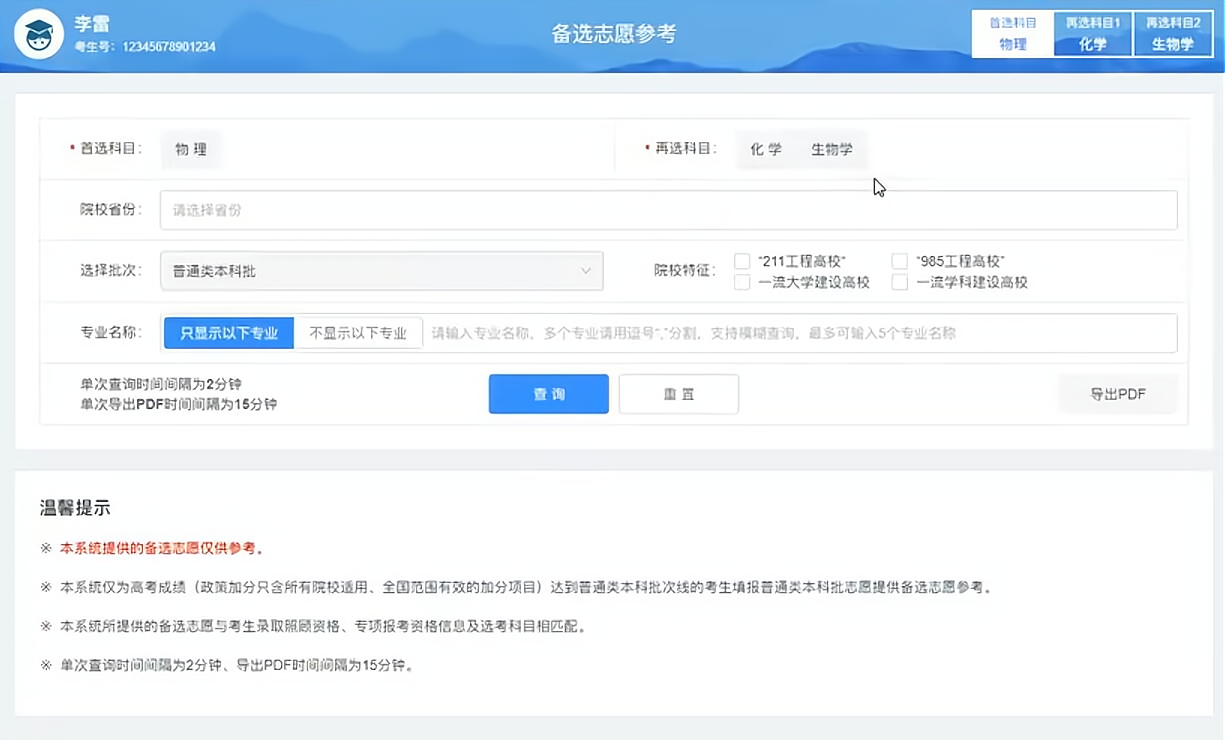This screenshot has width=1225, height=740.
Task: Enable the 一流大学建设高校 option
Action: 742,283
